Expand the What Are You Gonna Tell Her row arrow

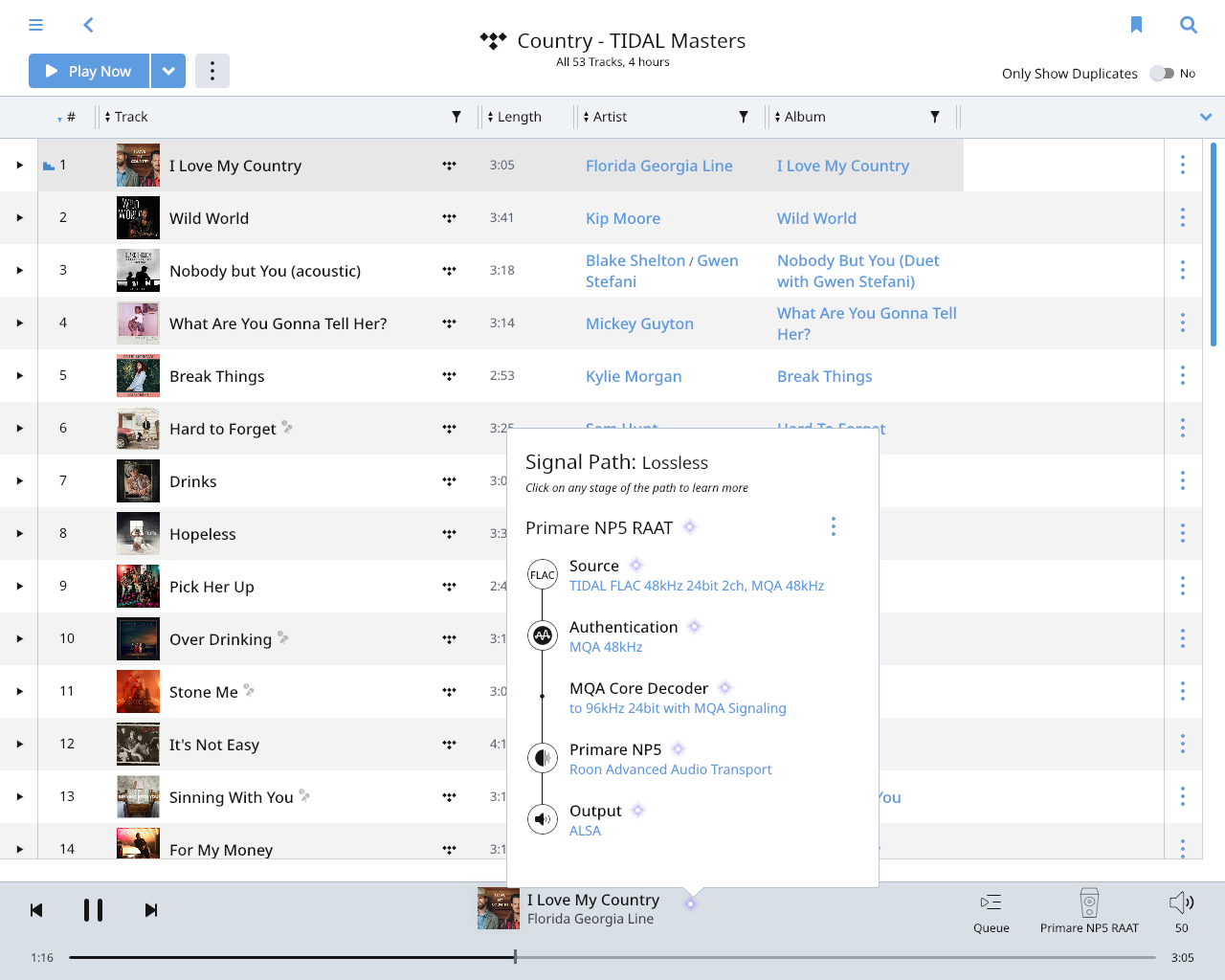point(19,323)
